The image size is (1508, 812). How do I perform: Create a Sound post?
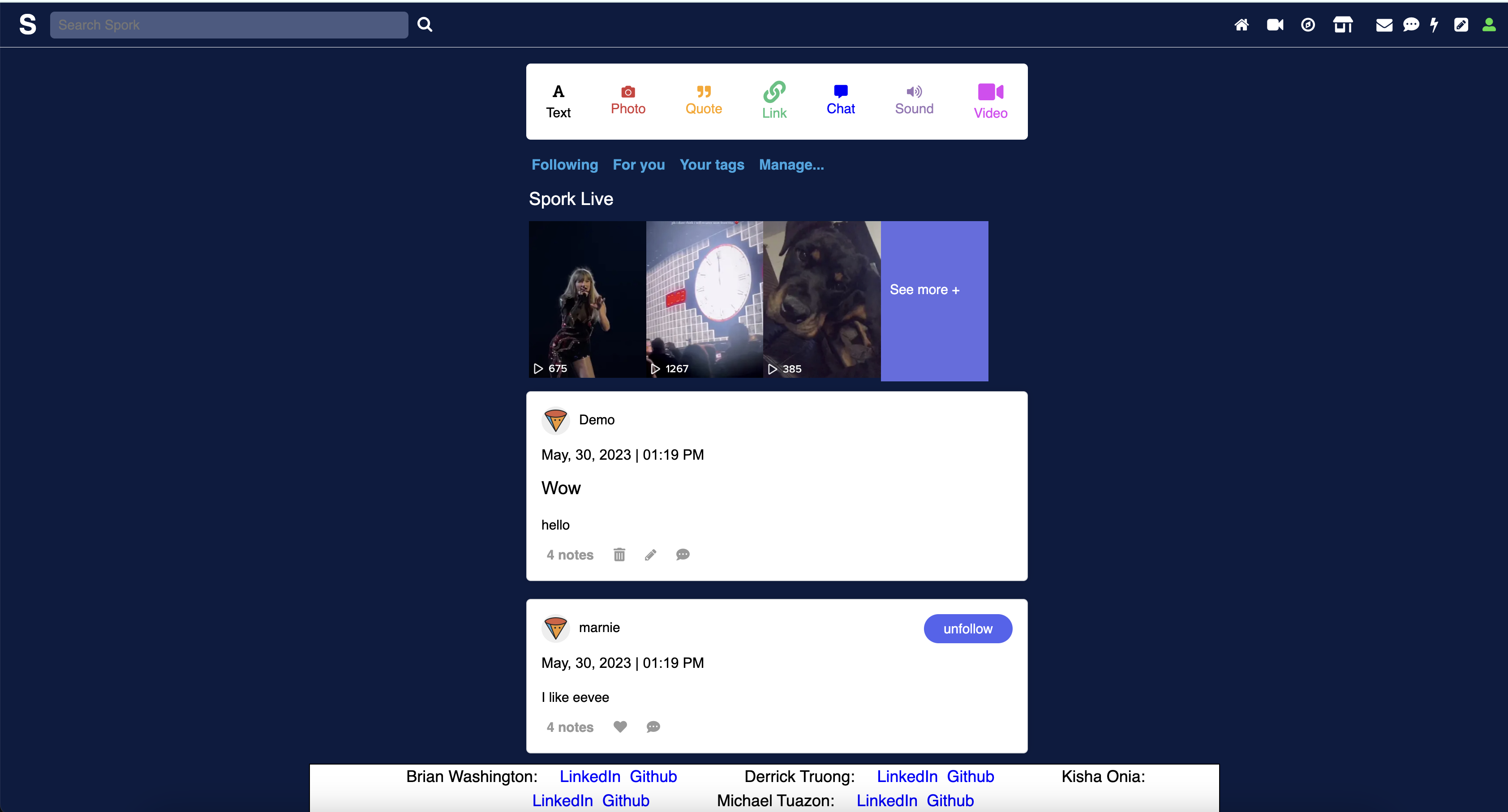[x=914, y=100]
